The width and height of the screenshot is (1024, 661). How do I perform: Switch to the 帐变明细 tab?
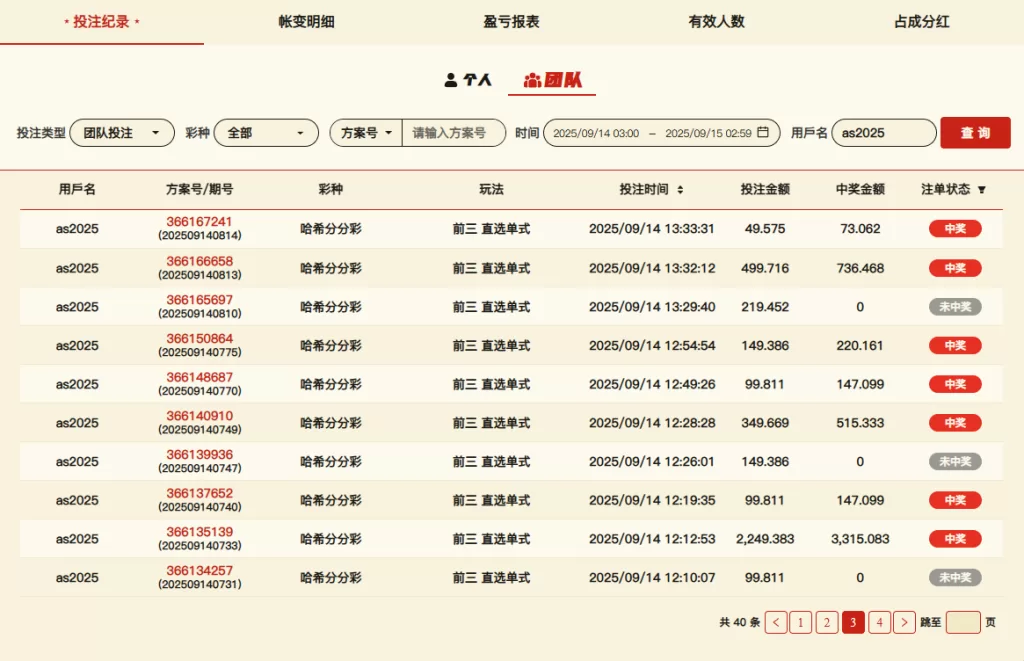coord(306,21)
